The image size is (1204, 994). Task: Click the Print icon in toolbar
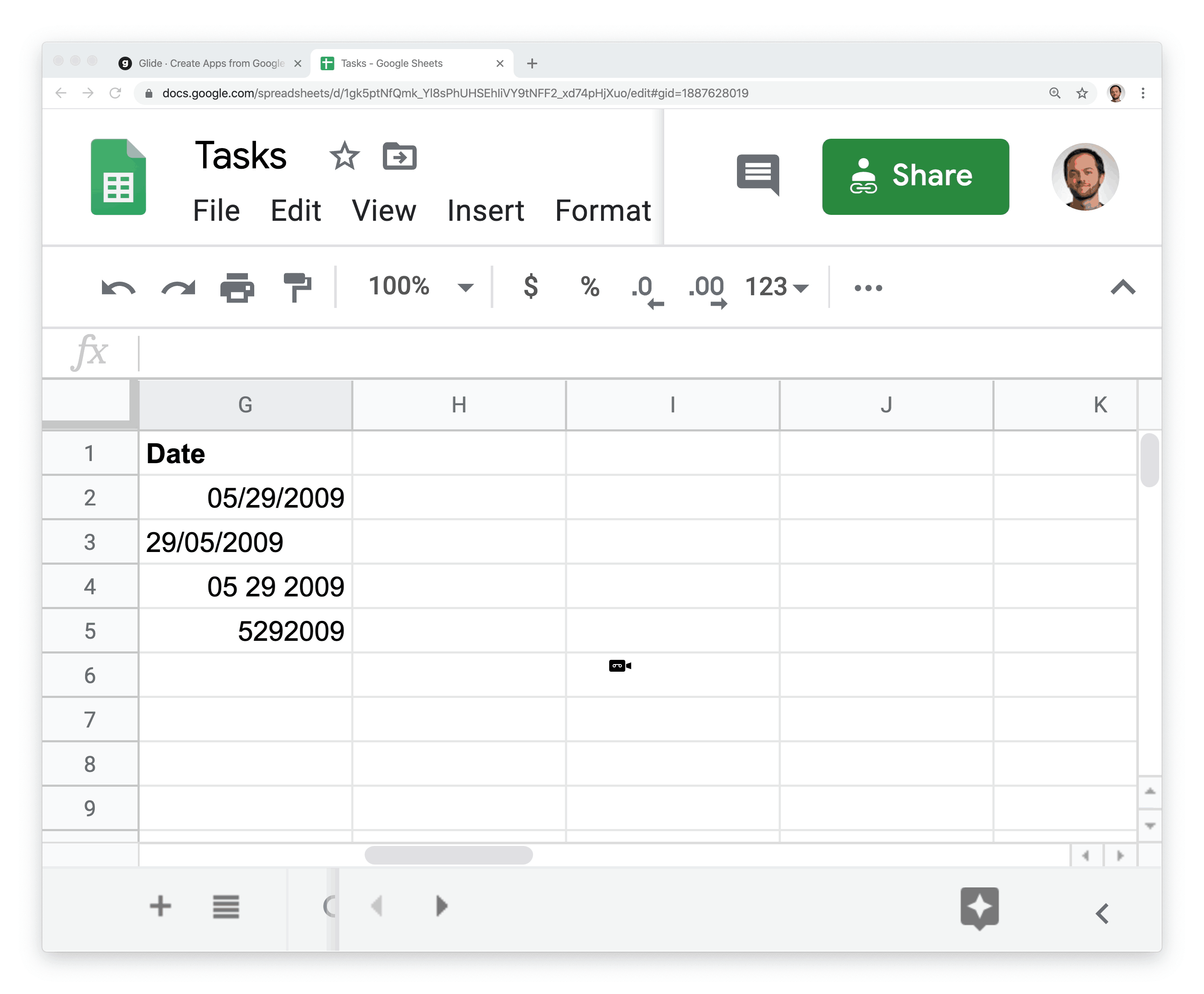click(x=237, y=288)
